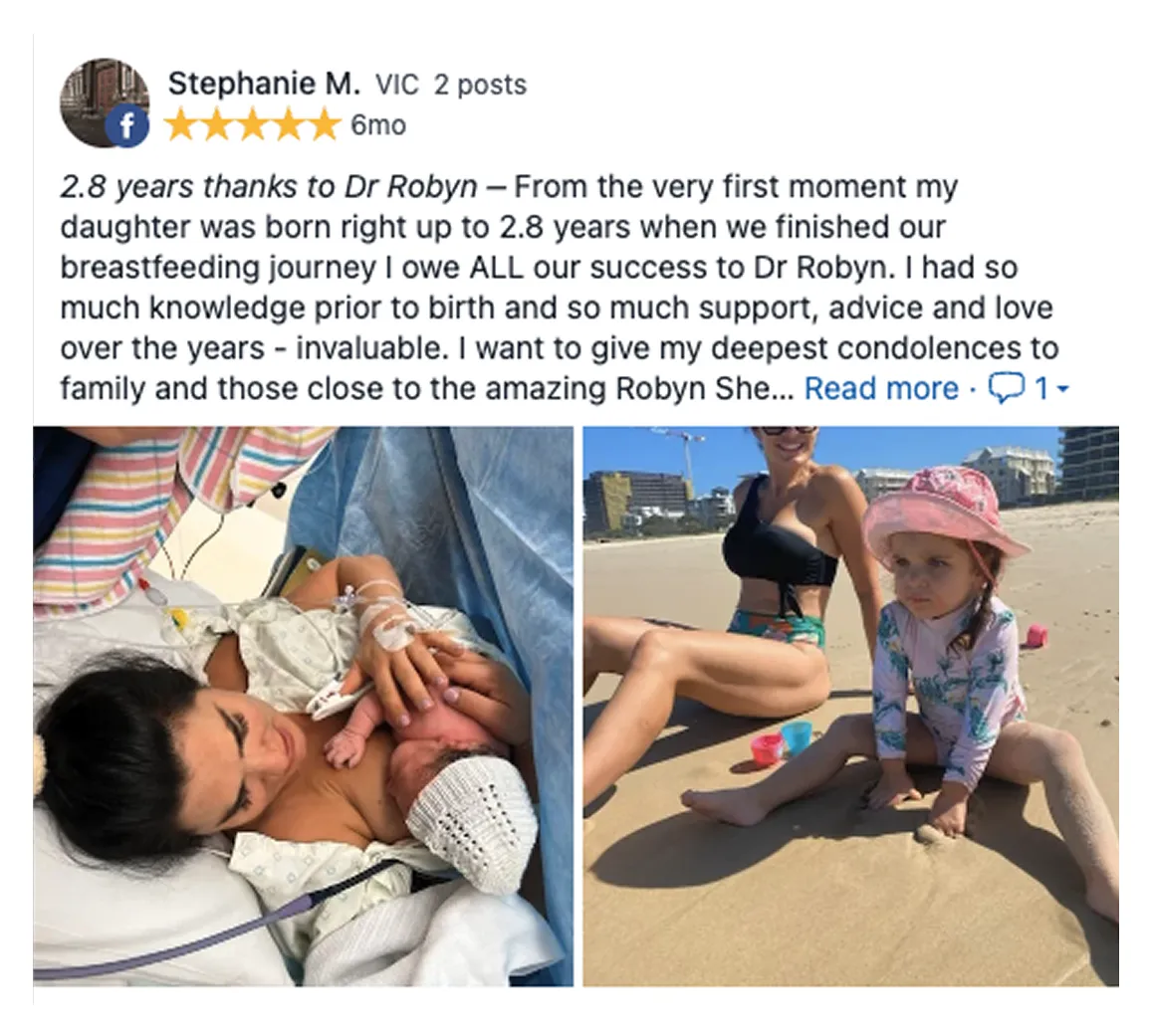Click the 2 posts label

click(480, 86)
